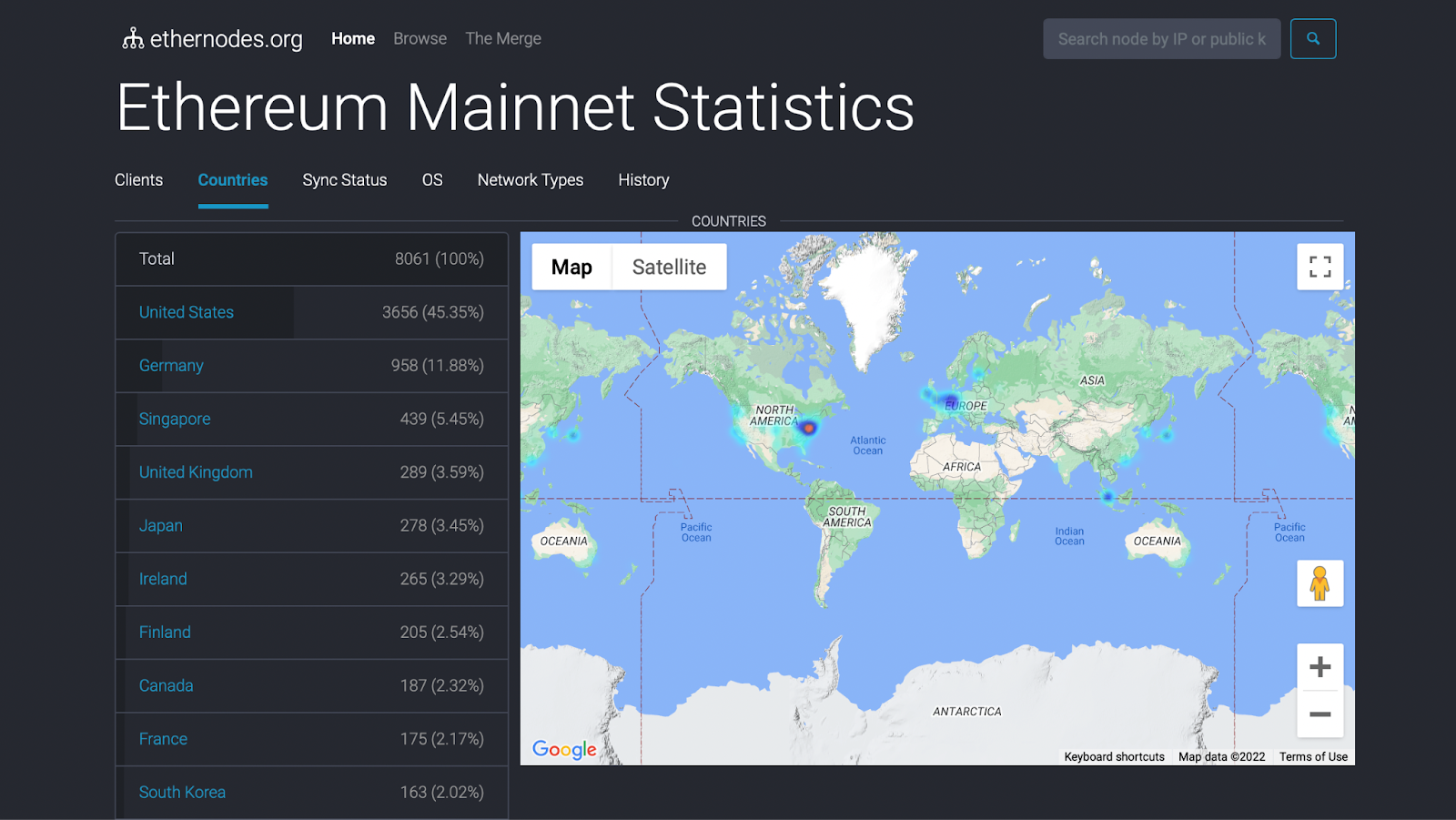The image size is (1456, 820).
Task: Toggle fullscreen map view
Action: [1320, 267]
